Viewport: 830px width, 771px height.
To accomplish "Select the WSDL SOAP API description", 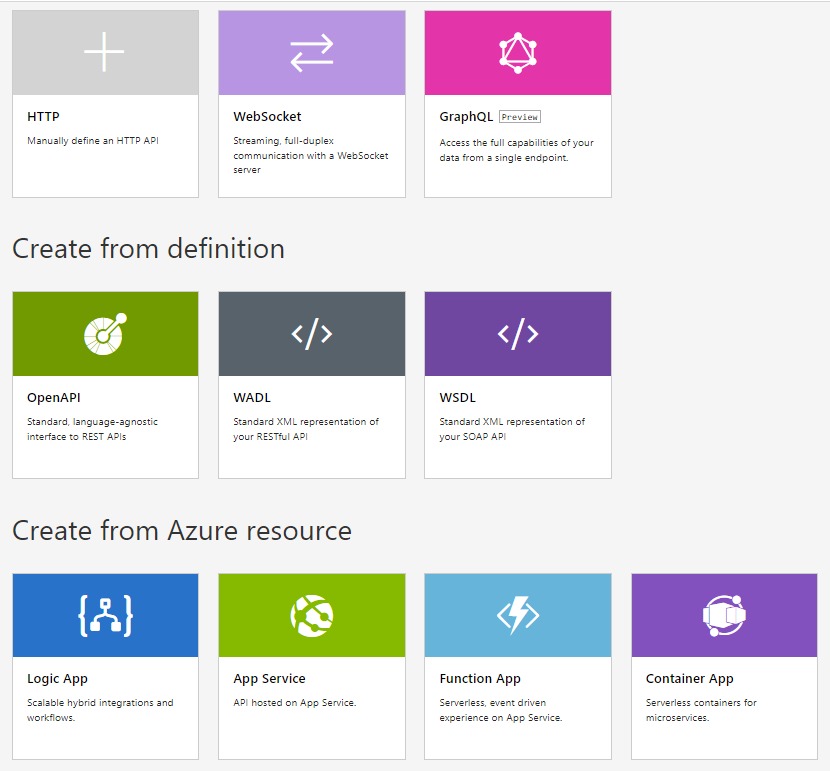I will pos(512,429).
